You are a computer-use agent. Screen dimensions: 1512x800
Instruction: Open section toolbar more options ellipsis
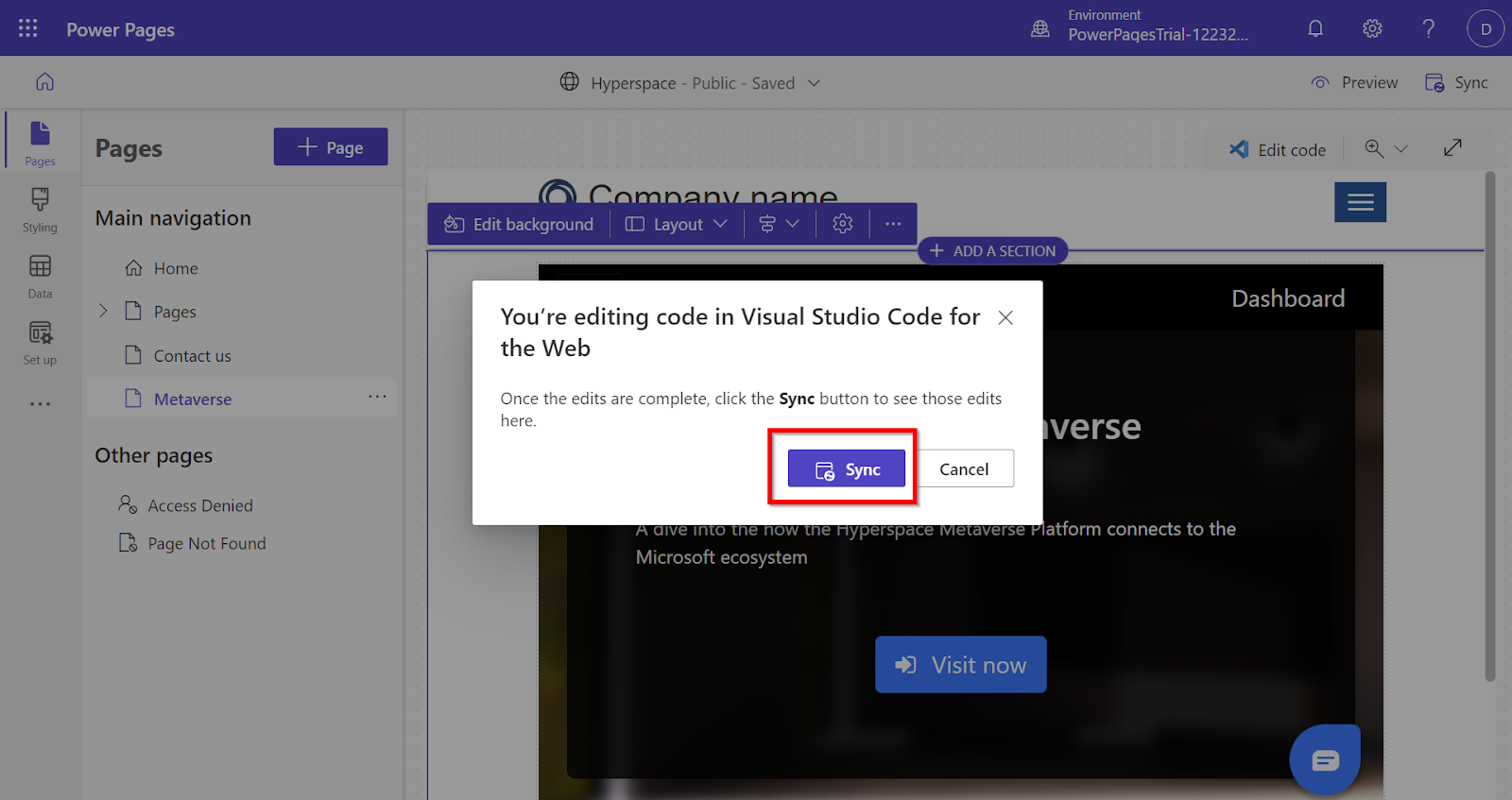point(893,224)
